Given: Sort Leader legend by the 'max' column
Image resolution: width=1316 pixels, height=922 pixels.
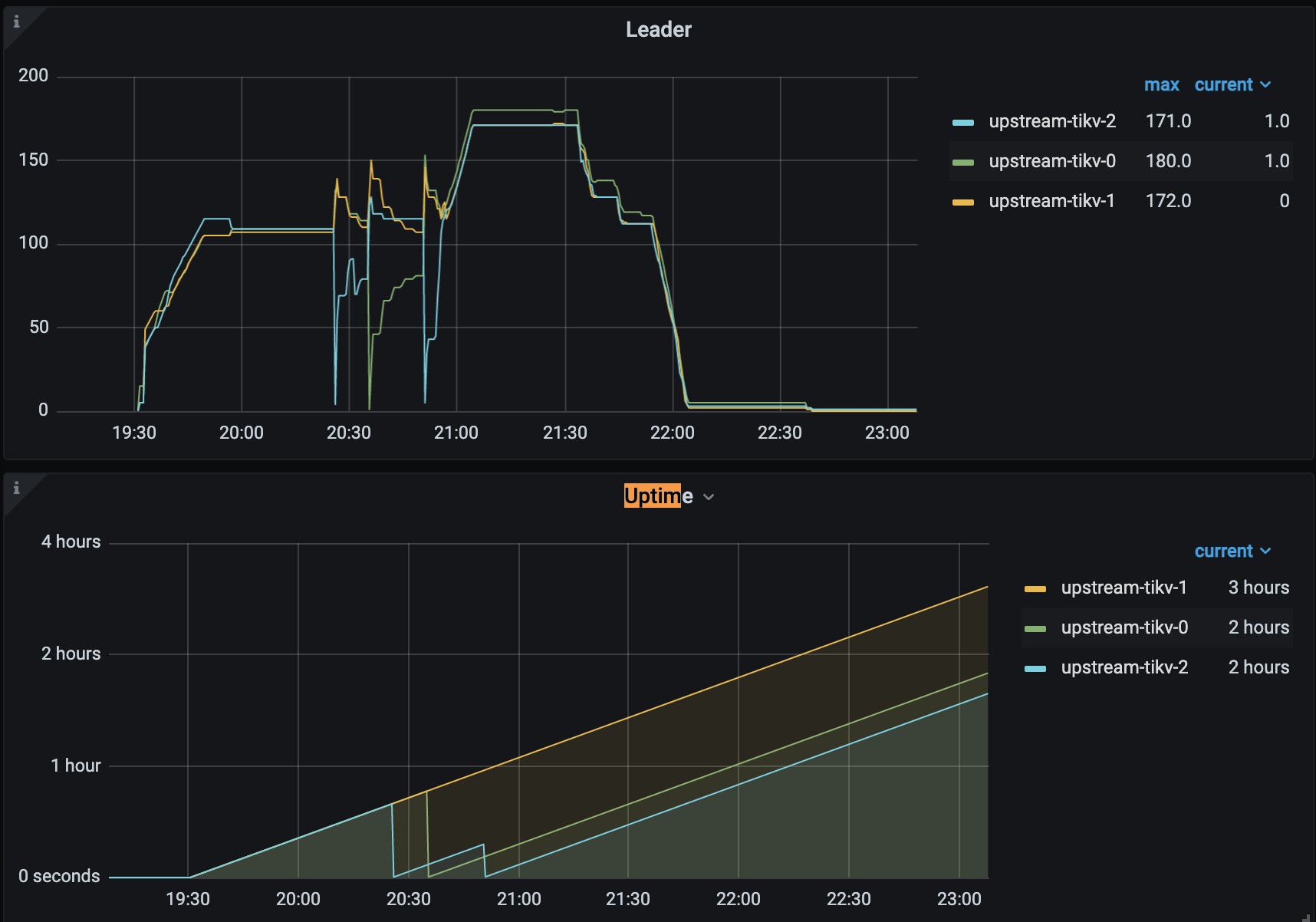Looking at the screenshot, I should [x=1162, y=84].
